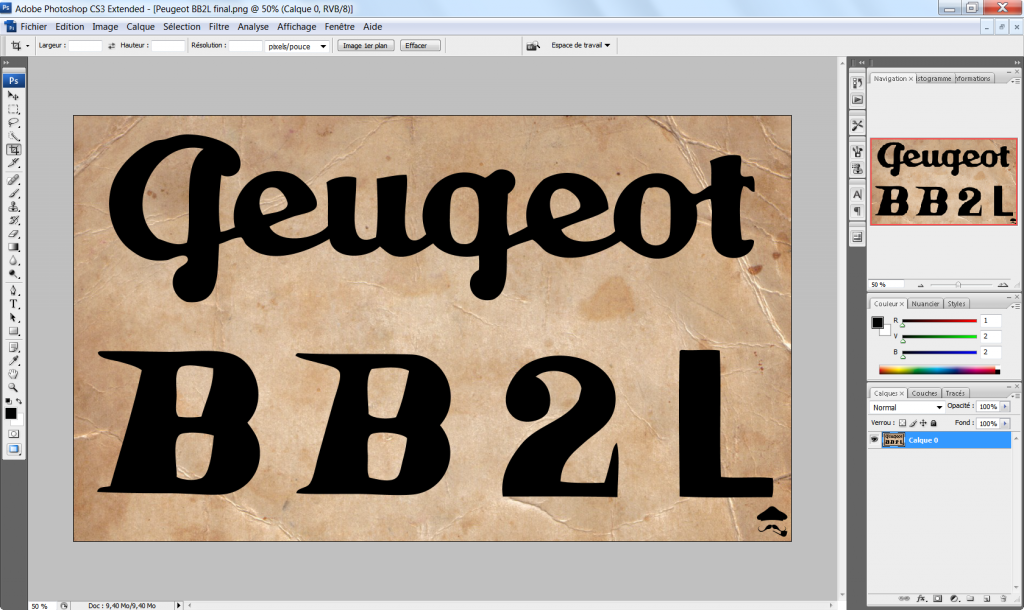Open the Character panel dock icon
The width and height of the screenshot is (1024, 610).
857,194
